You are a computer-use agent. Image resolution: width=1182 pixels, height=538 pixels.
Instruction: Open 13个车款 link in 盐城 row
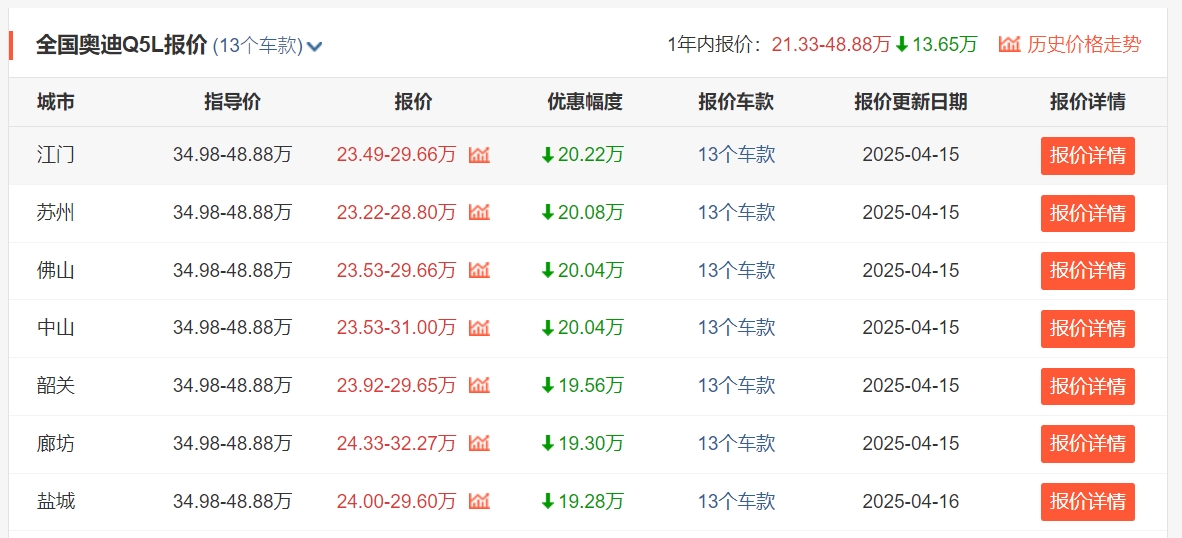pyautogui.click(x=736, y=501)
